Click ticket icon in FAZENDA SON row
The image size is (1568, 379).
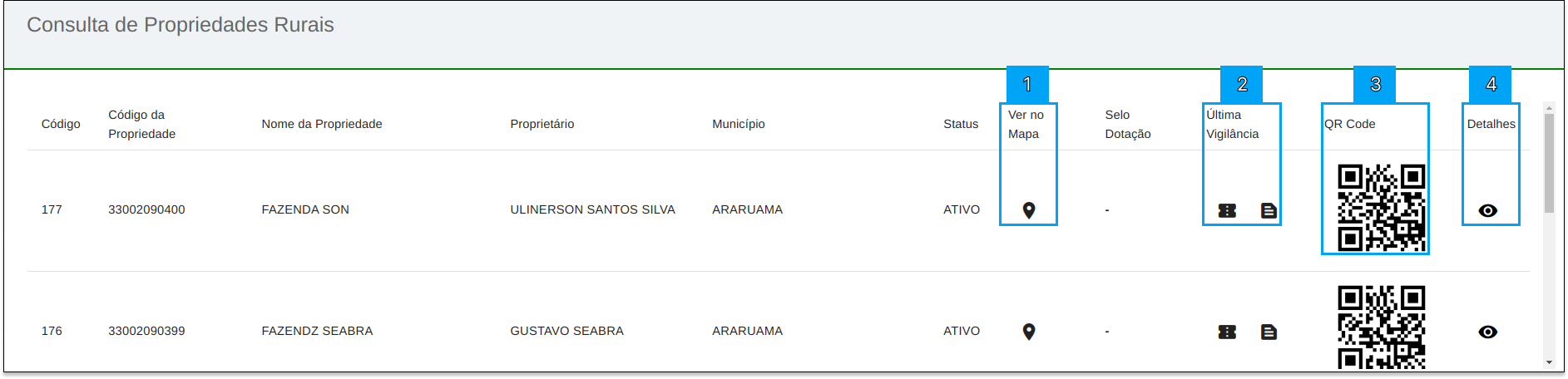point(1227,210)
